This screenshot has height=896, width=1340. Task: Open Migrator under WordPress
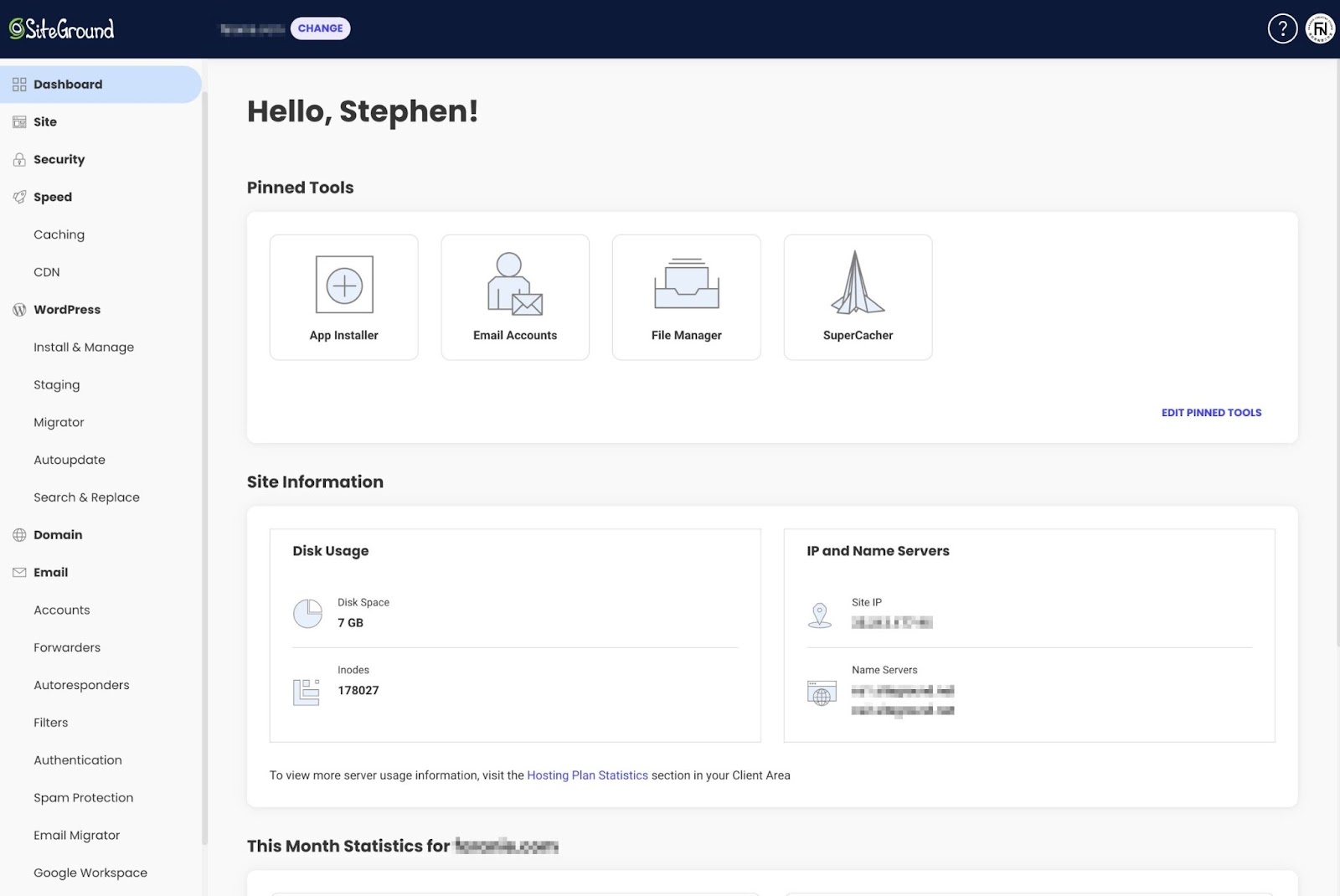59,422
